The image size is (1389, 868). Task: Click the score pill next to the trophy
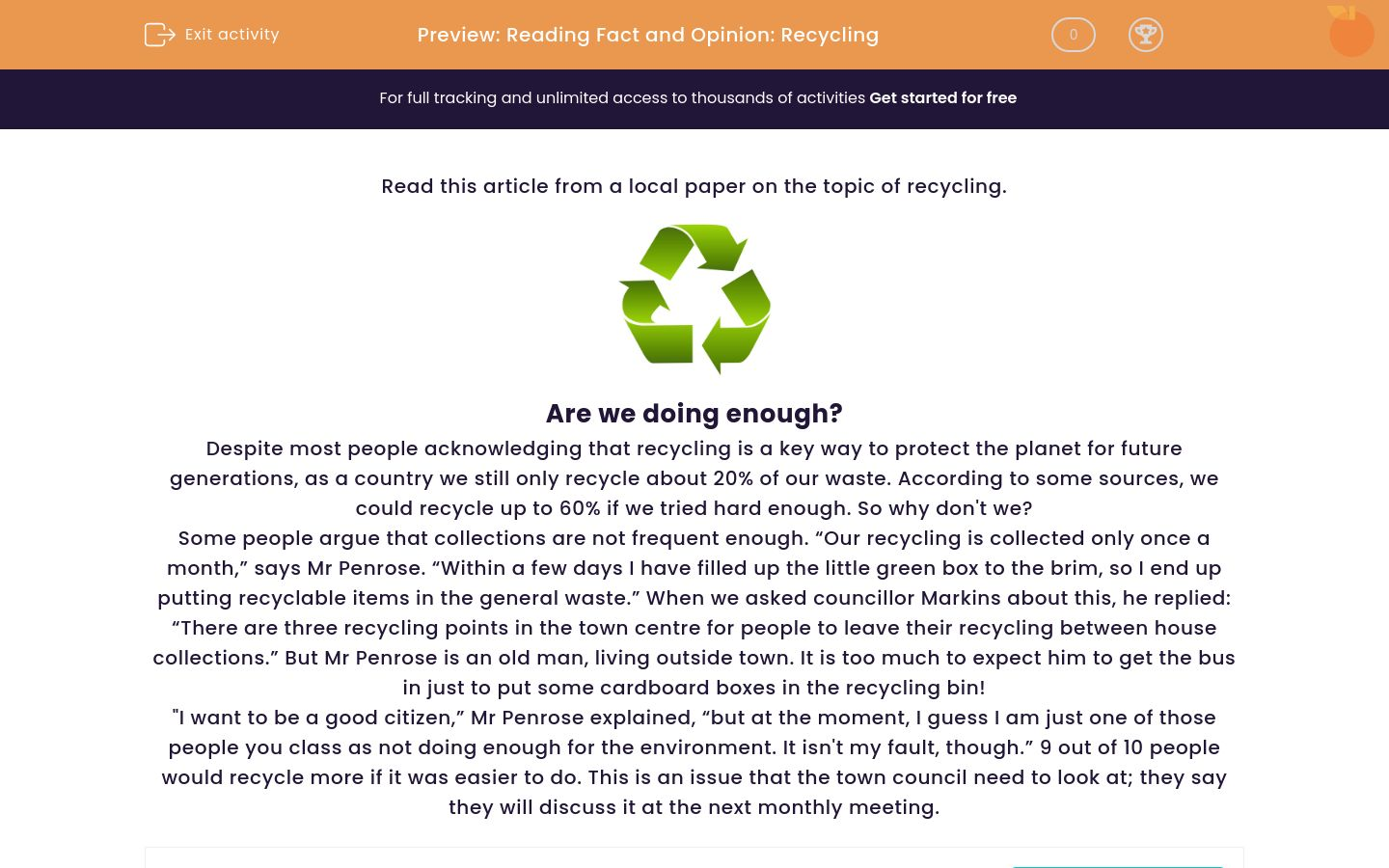pyautogui.click(x=1073, y=35)
